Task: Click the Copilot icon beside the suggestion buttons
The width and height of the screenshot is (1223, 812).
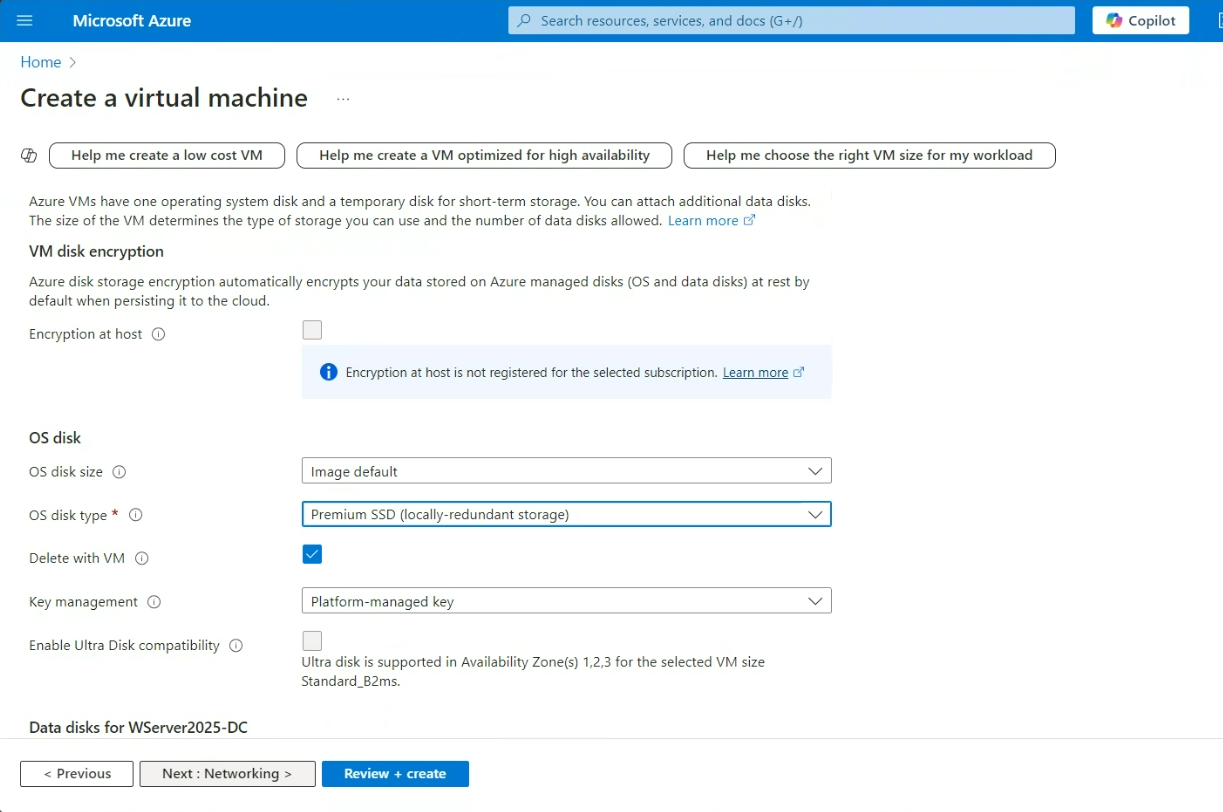Action: click(29, 155)
